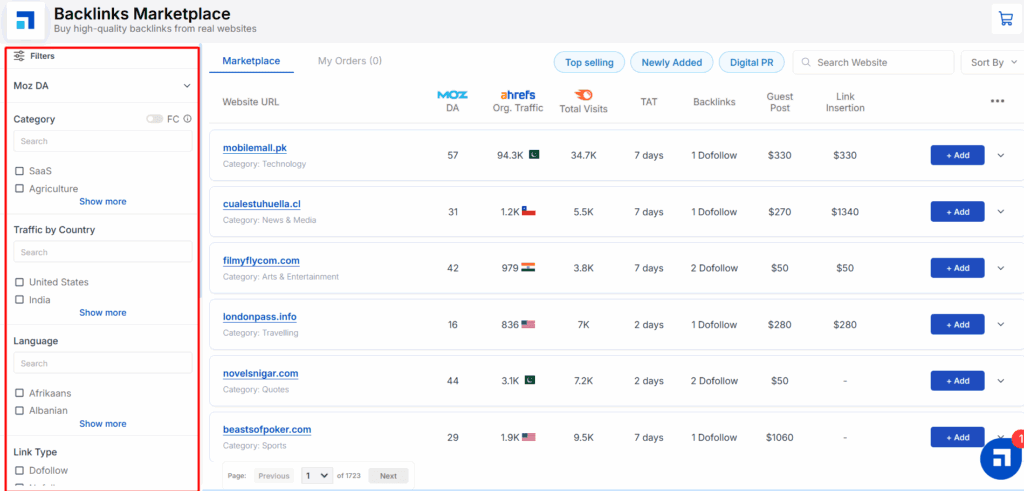
Task: Check the Agriculture category checkbox
Action: (x=20, y=189)
